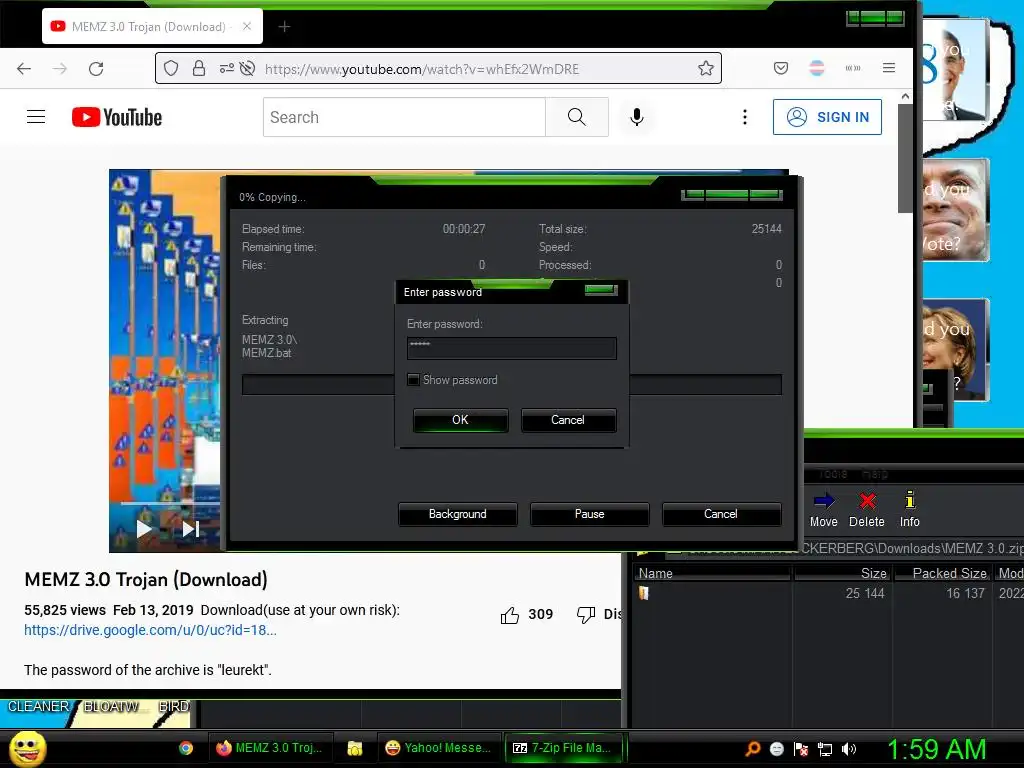Screen dimensions: 1024x768
Task: Open a new Firefox tab
Action: coord(284,27)
